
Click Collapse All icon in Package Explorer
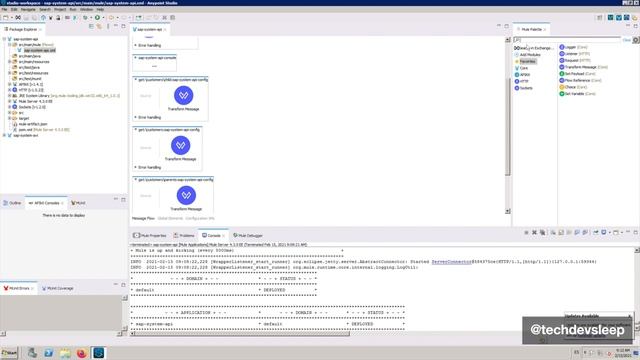[x=91, y=27]
